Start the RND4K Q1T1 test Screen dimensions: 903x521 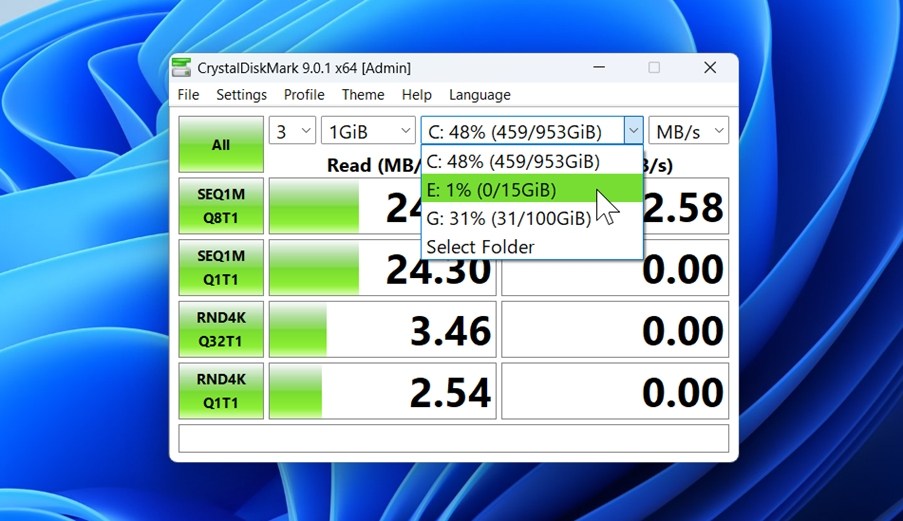(221, 391)
